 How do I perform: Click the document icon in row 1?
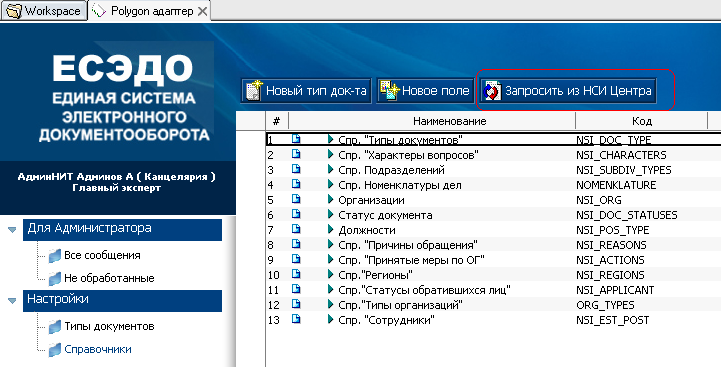click(x=296, y=139)
